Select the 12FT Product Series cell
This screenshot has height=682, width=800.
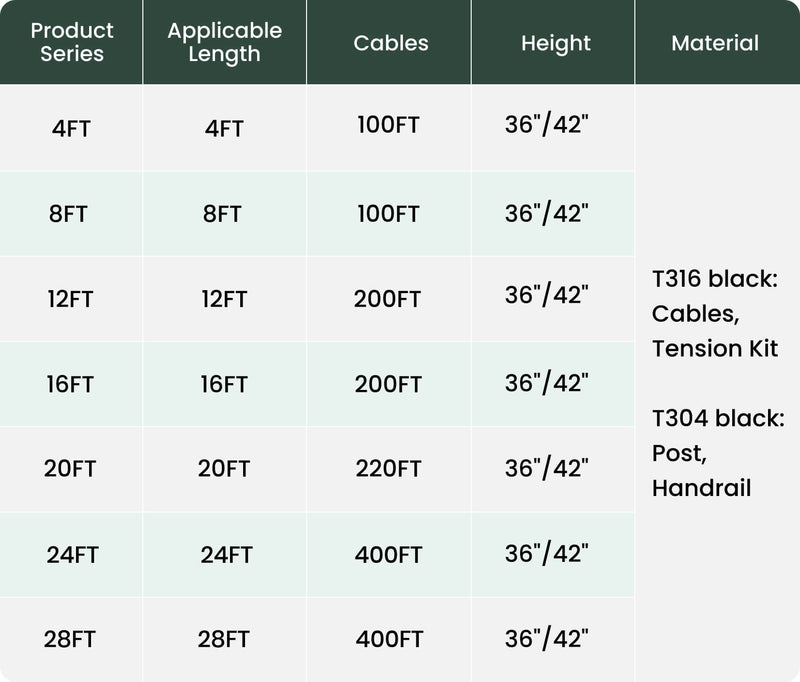click(69, 299)
